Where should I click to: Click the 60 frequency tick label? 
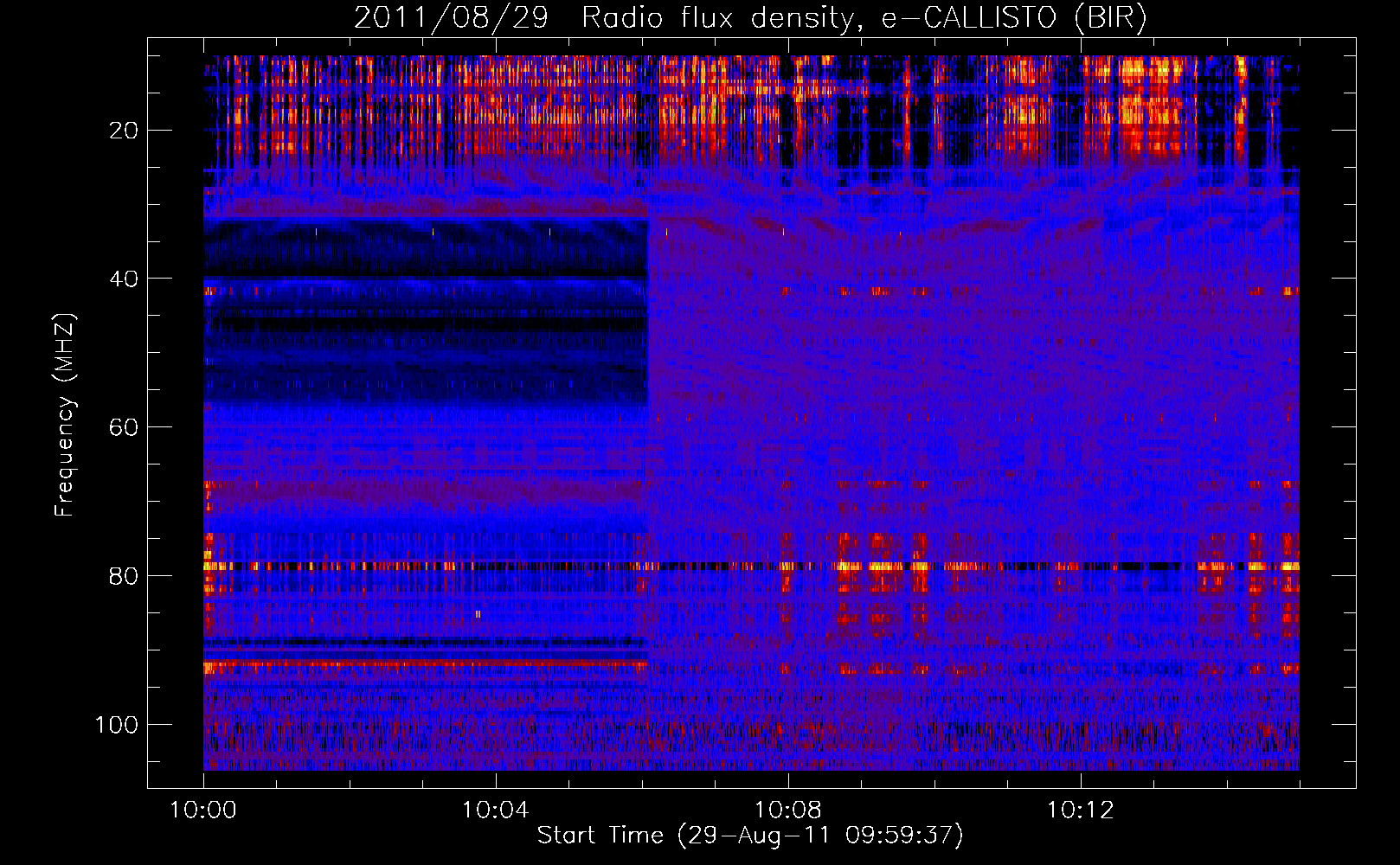pyautogui.click(x=124, y=427)
